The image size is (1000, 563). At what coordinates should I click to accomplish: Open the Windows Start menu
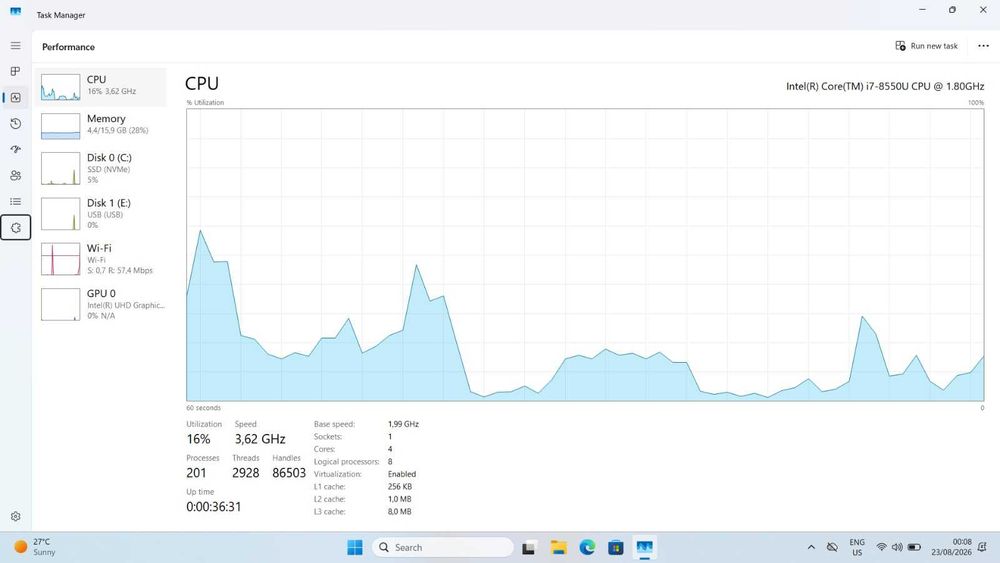pyautogui.click(x=355, y=547)
